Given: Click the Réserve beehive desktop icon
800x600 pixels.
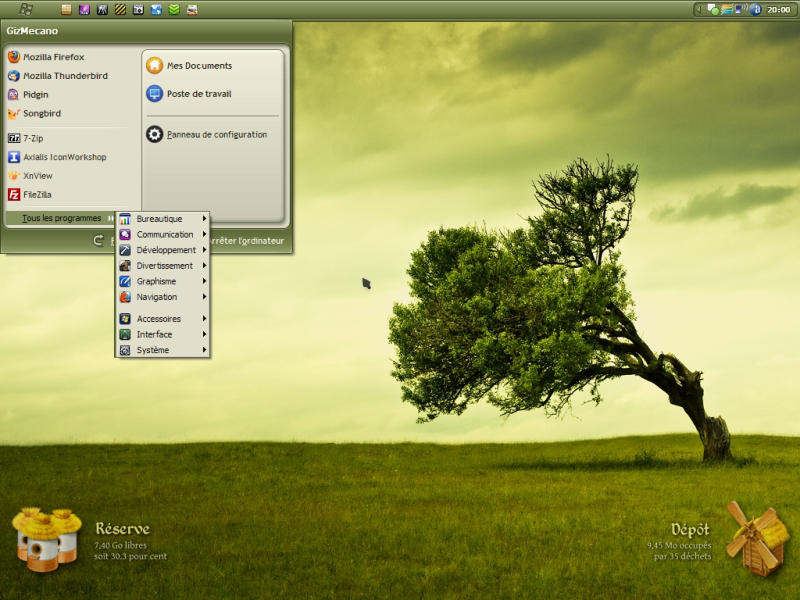Looking at the screenshot, I should click(46, 539).
